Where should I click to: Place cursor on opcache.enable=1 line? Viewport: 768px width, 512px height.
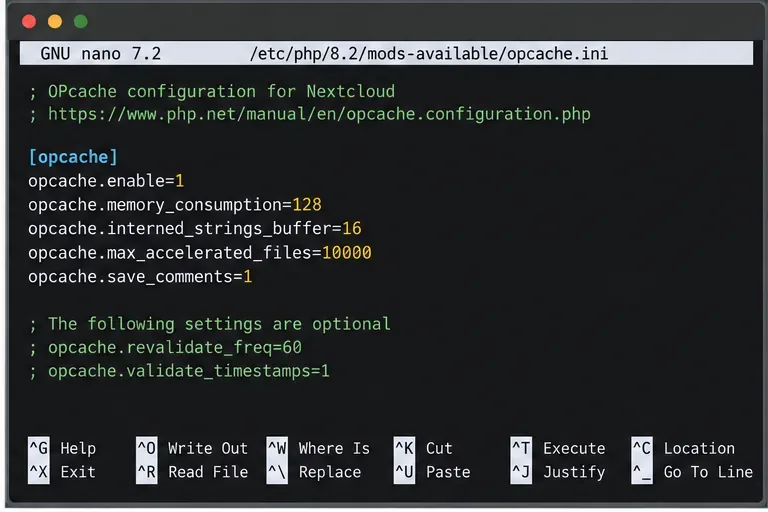click(x=106, y=181)
